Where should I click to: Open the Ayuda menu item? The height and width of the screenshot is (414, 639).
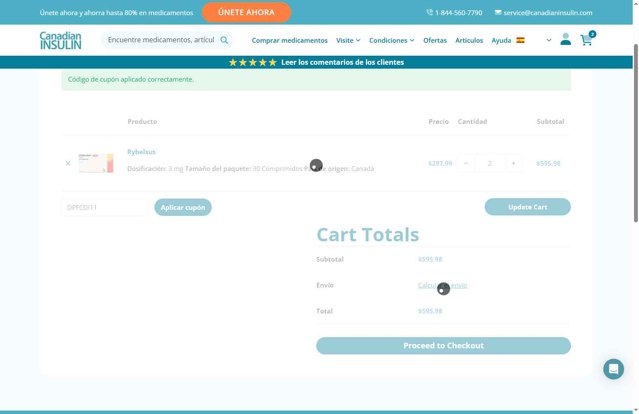pos(501,40)
